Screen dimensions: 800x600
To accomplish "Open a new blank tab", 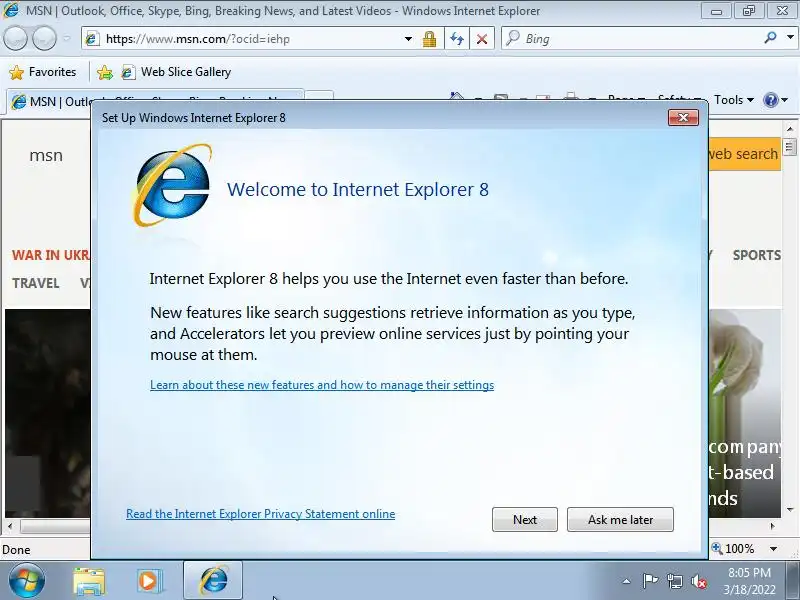I will coord(319,96).
